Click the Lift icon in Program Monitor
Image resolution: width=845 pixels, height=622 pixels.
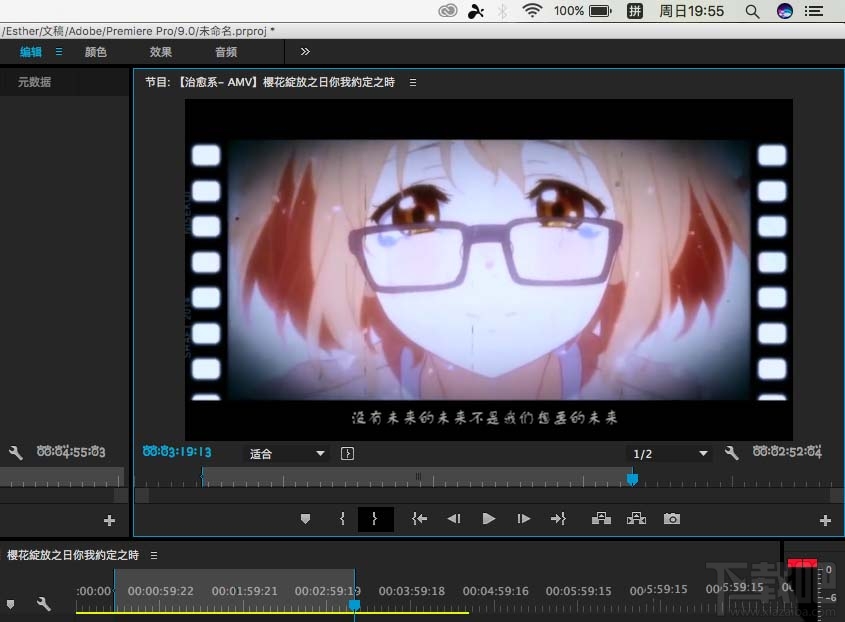[x=600, y=518]
